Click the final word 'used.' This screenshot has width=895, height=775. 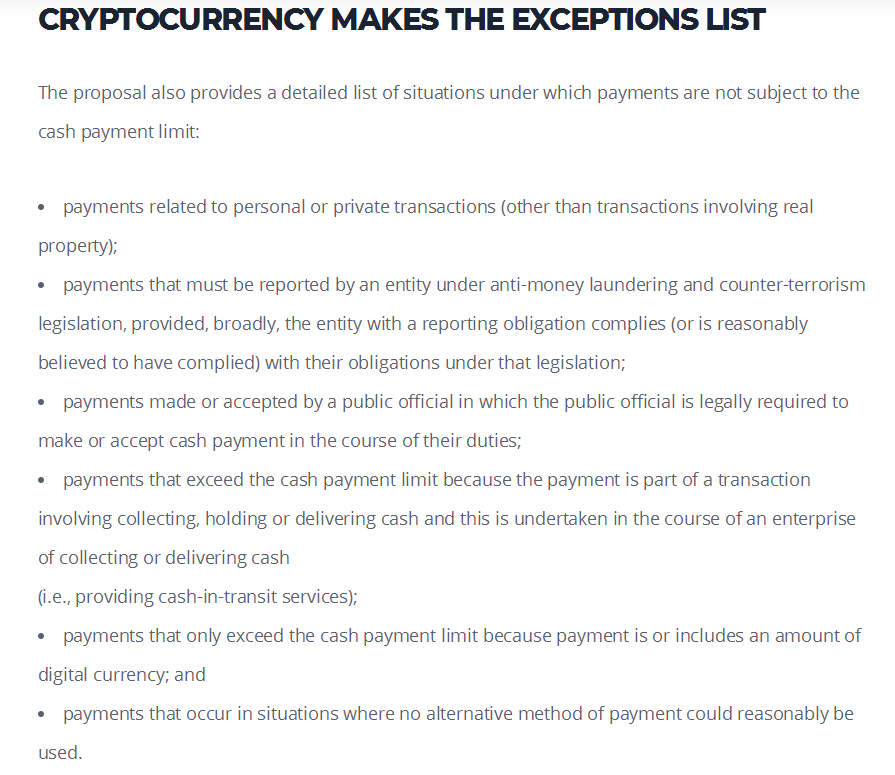(x=60, y=753)
